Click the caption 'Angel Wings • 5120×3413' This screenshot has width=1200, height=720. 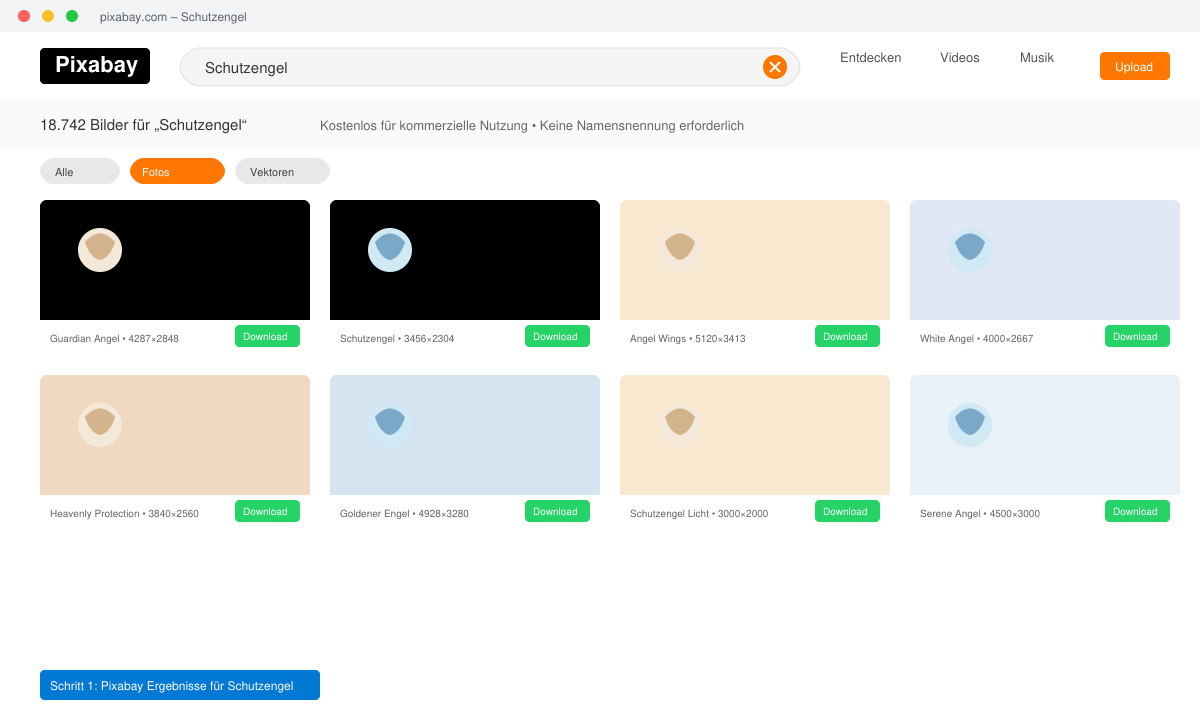point(687,339)
